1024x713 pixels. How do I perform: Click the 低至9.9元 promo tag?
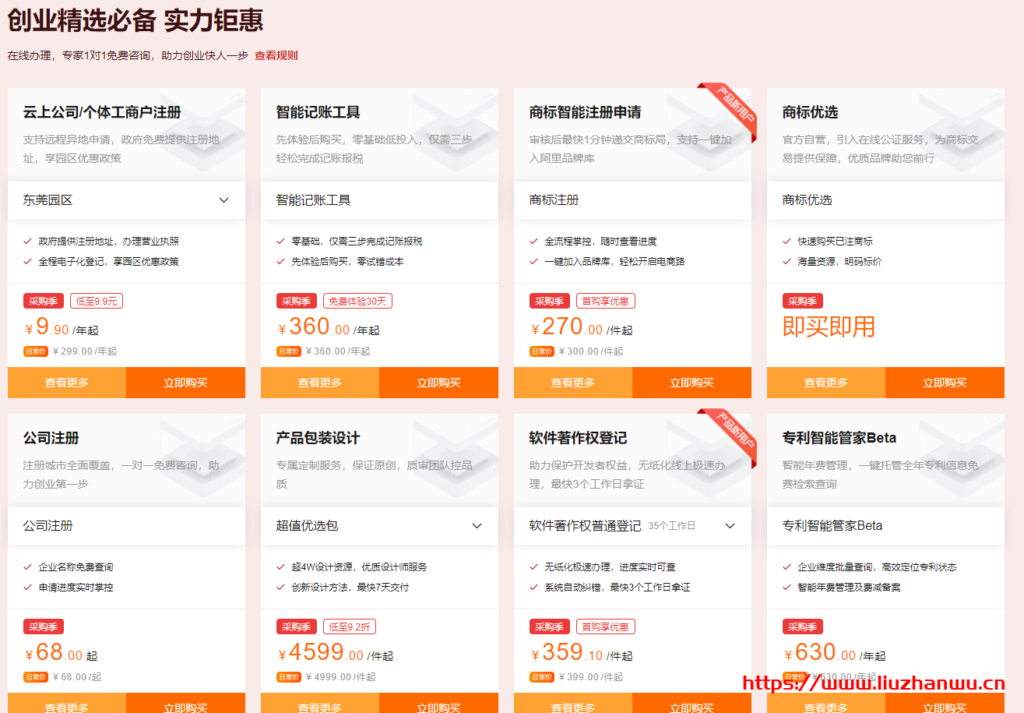click(97, 301)
